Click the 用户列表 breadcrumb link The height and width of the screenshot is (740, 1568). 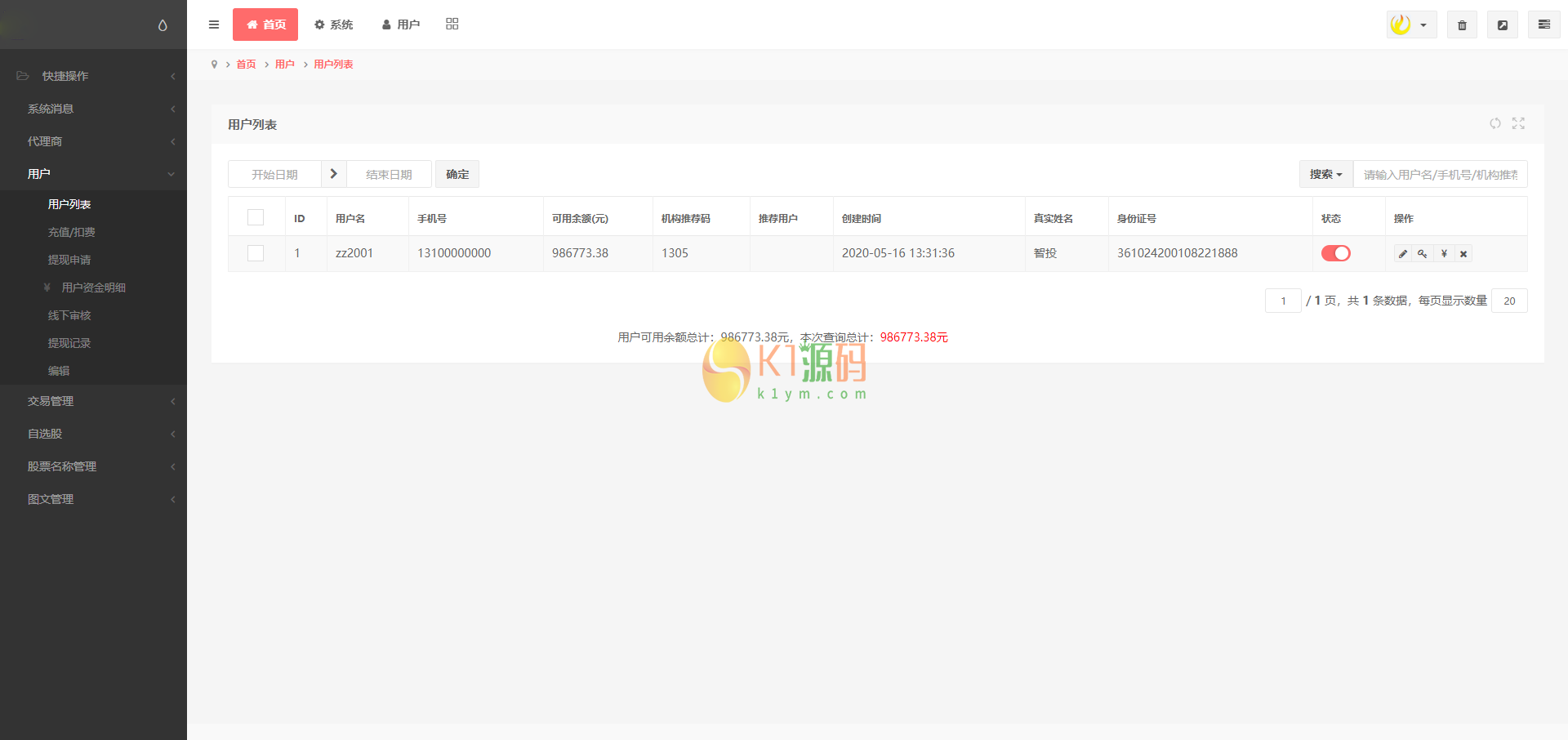(334, 65)
